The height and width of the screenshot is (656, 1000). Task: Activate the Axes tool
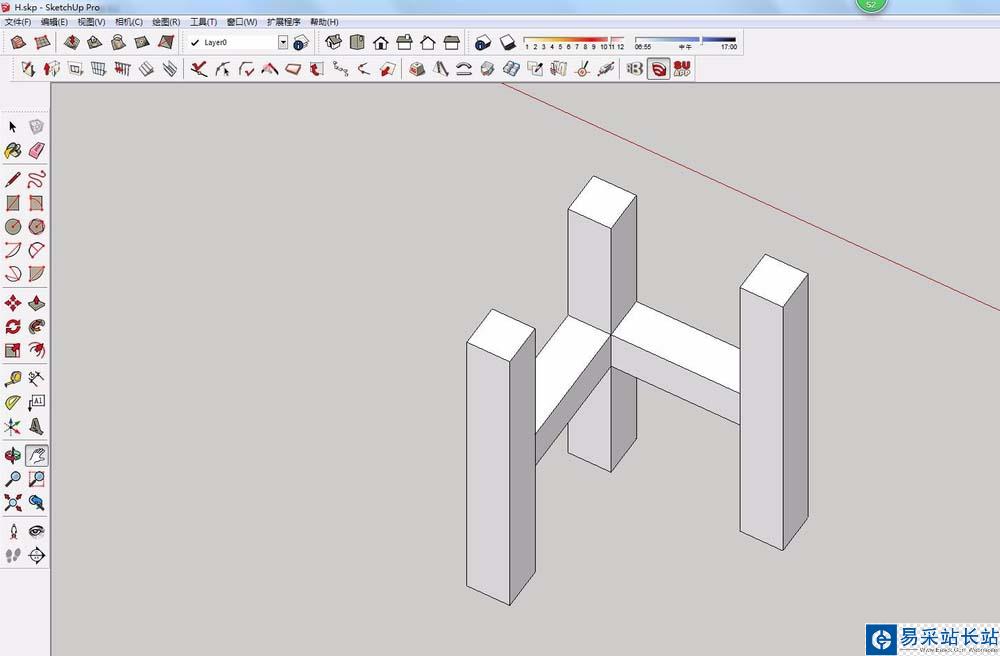coord(13,426)
